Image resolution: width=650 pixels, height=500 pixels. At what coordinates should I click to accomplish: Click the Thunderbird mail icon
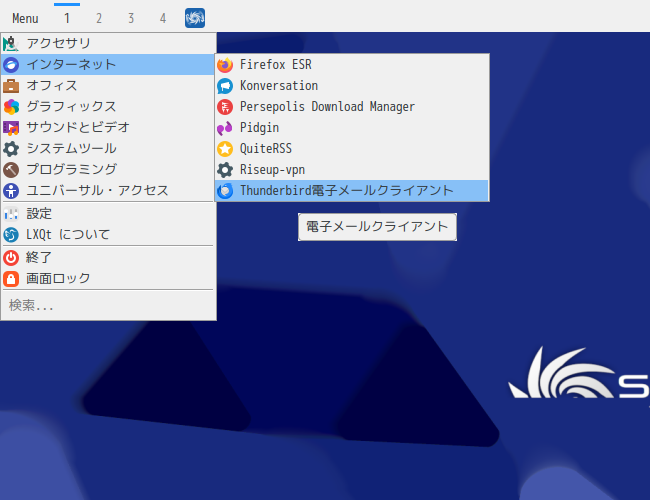[225, 191]
